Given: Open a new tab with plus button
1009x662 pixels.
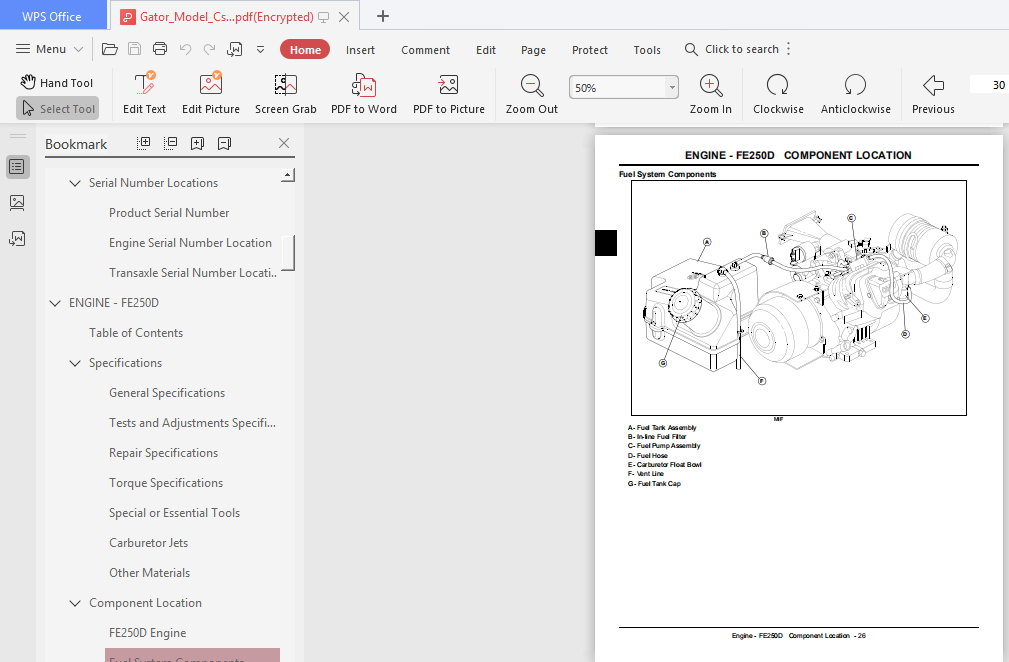Looking at the screenshot, I should (383, 16).
